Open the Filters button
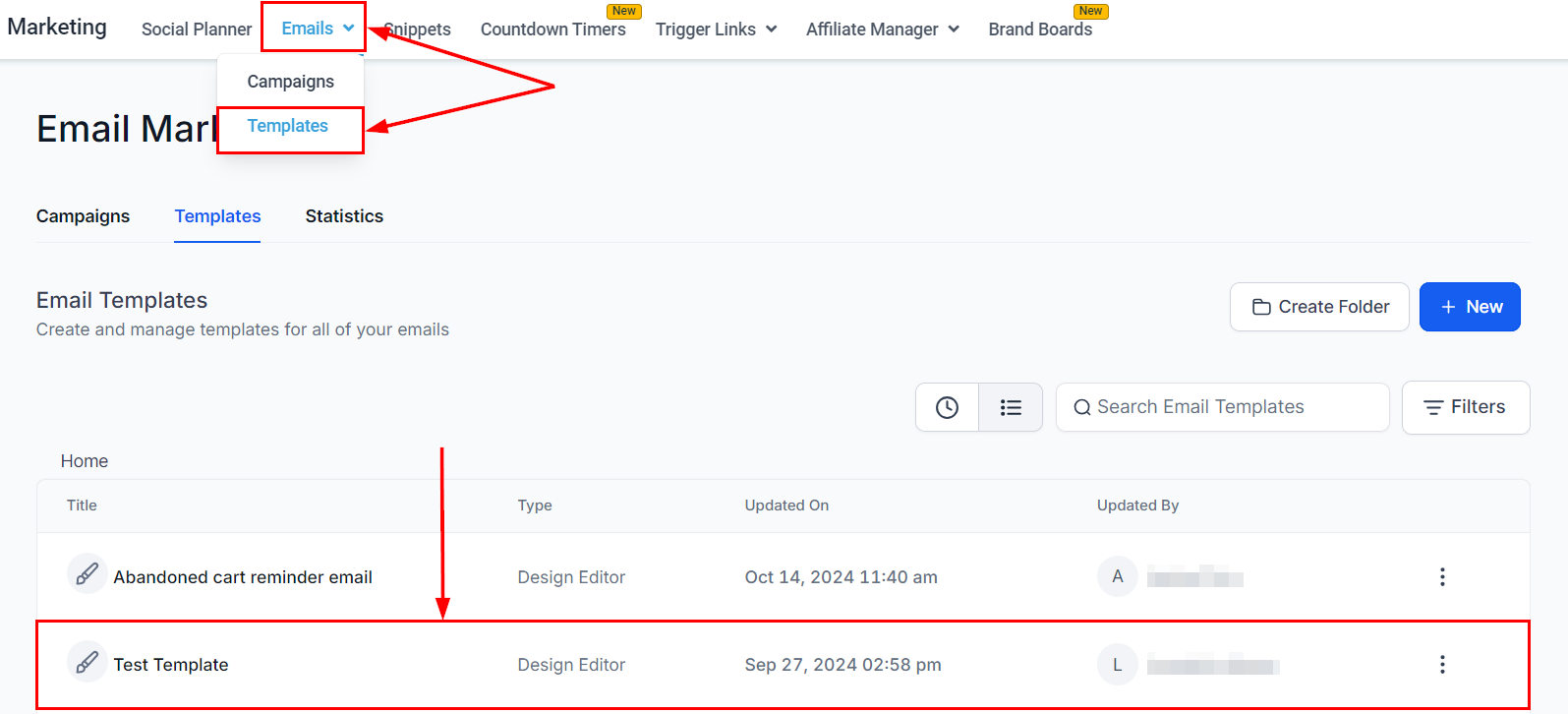 (1465, 407)
